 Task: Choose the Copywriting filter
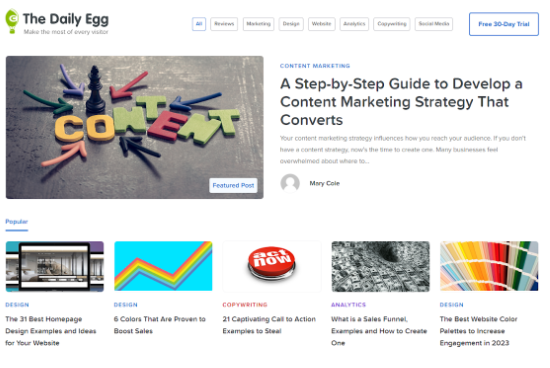391,24
